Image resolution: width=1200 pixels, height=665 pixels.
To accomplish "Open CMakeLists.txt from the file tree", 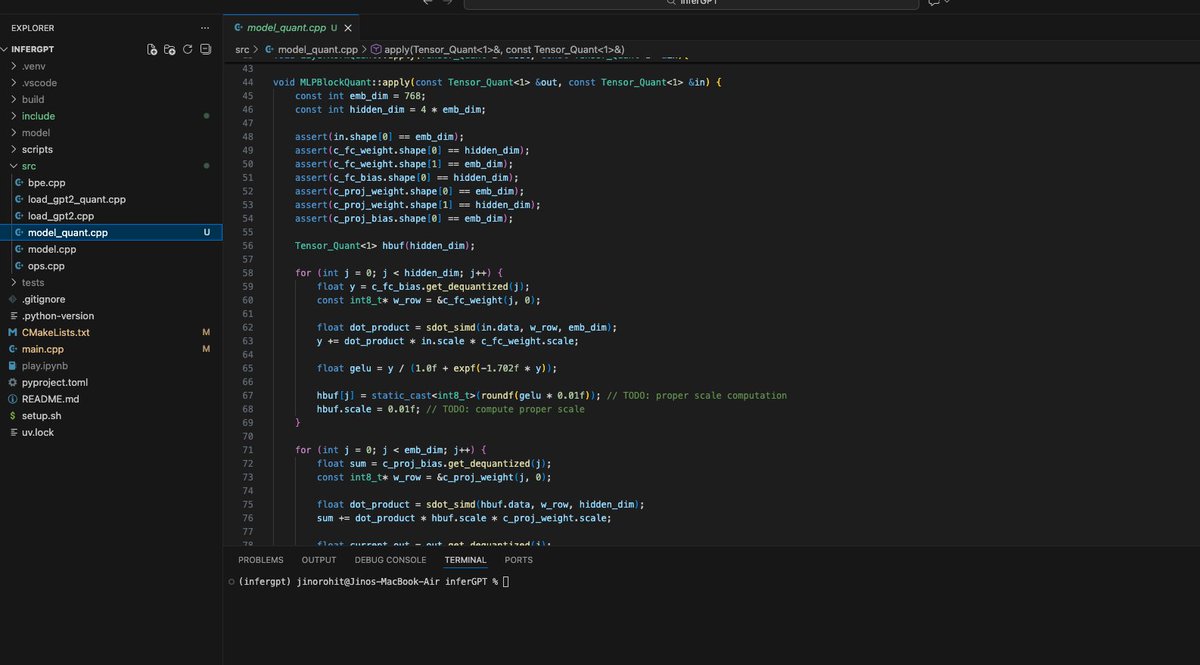I will point(111,332).
